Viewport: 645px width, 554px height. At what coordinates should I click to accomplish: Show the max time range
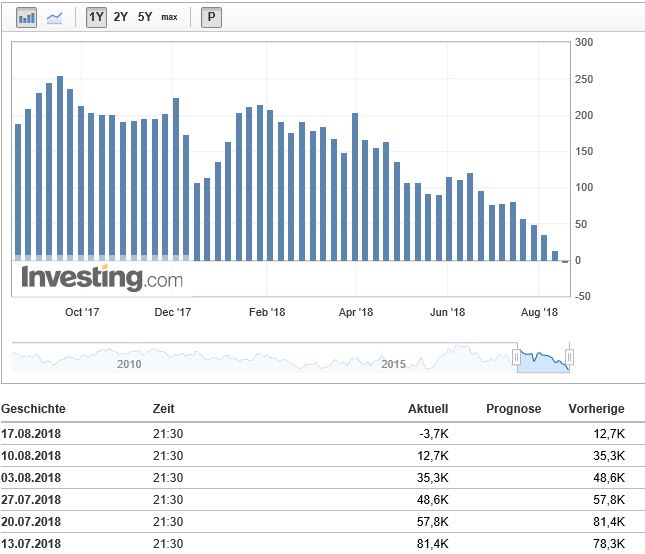[x=169, y=17]
